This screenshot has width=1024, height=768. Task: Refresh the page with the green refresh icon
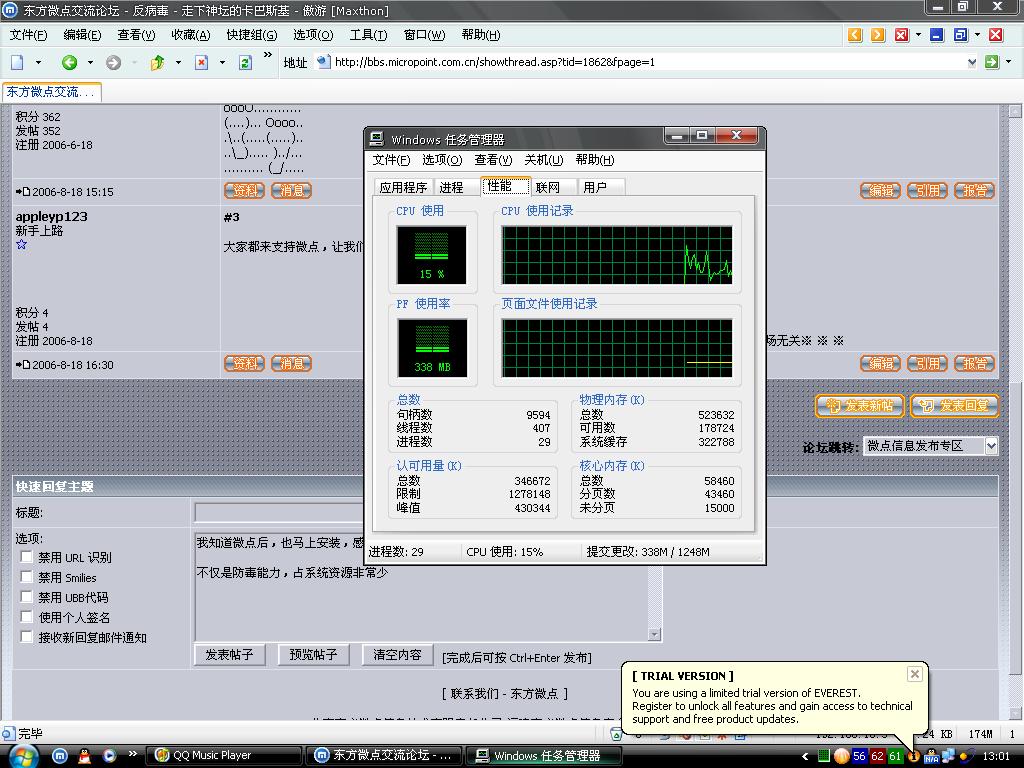[x=245, y=63]
